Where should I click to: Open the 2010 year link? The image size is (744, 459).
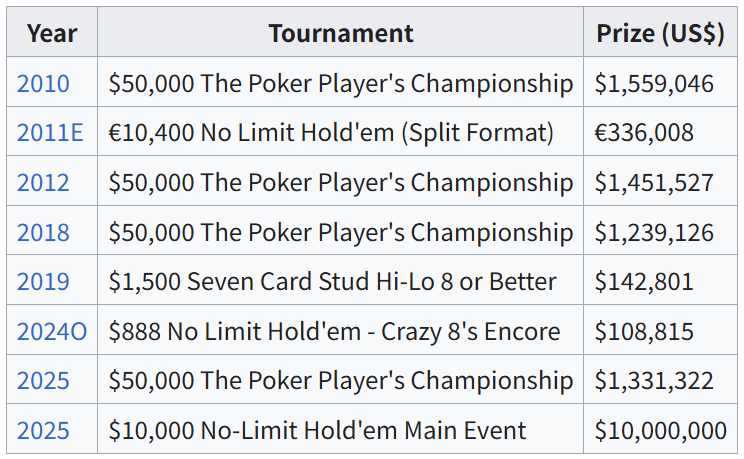click(43, 83)
